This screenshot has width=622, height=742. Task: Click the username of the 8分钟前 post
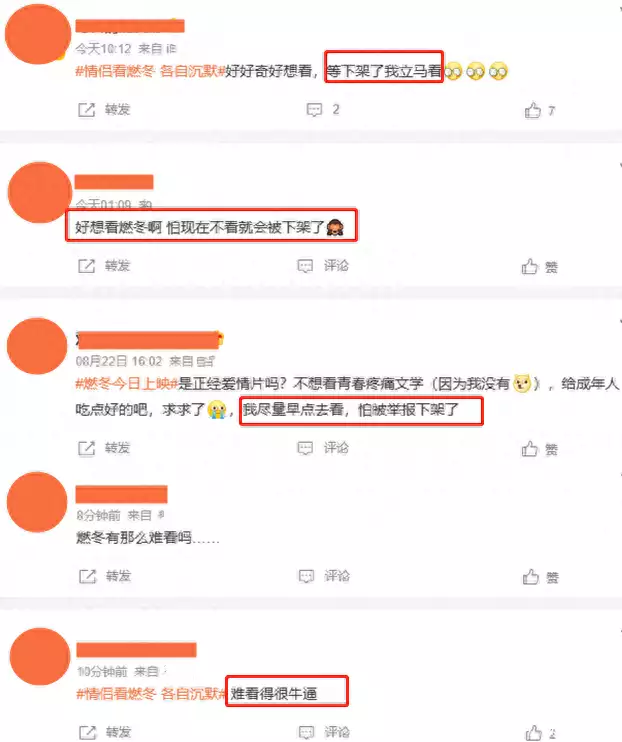(x=122, y=495)
